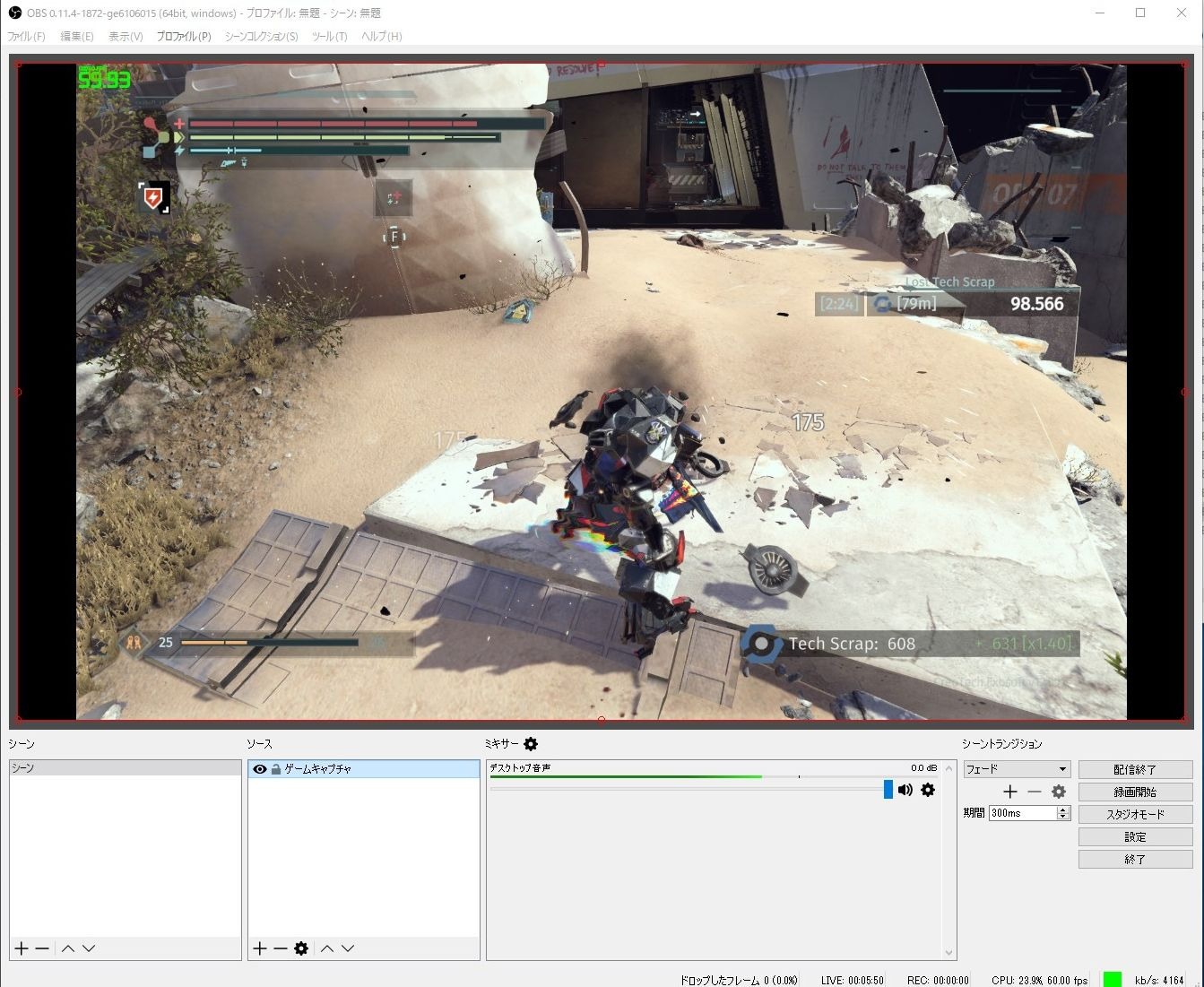Open the 表示(V) menu

pos(126,36)
